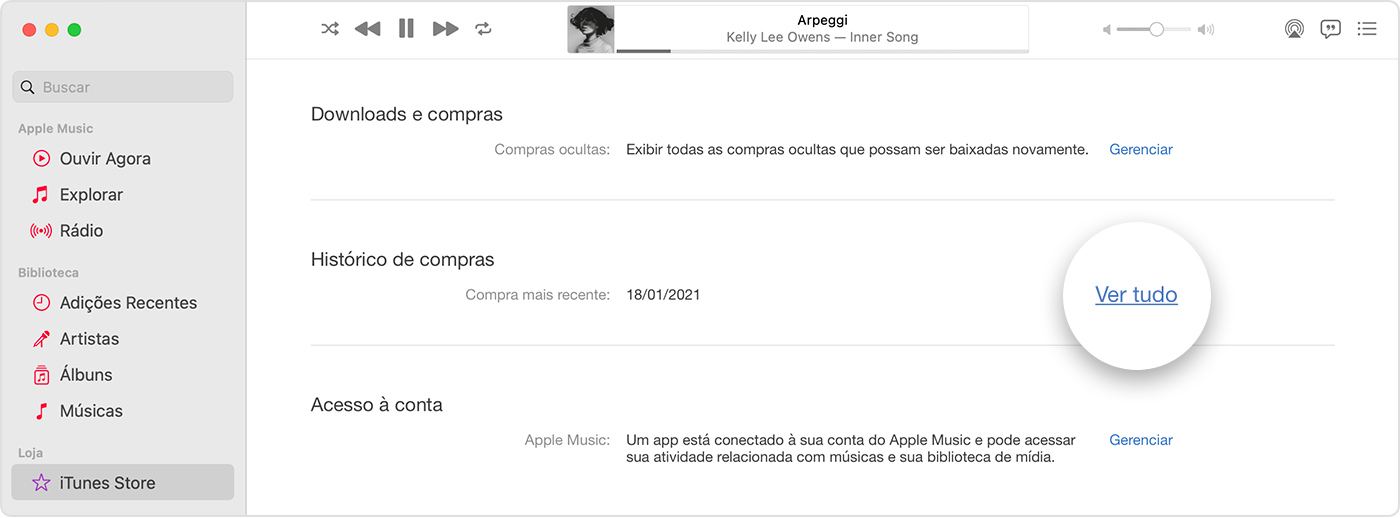This screenshot has width=1400, height=518.
Task: Click in the Buscar search field
Action: pyautogui.click(x=130, y=87)
